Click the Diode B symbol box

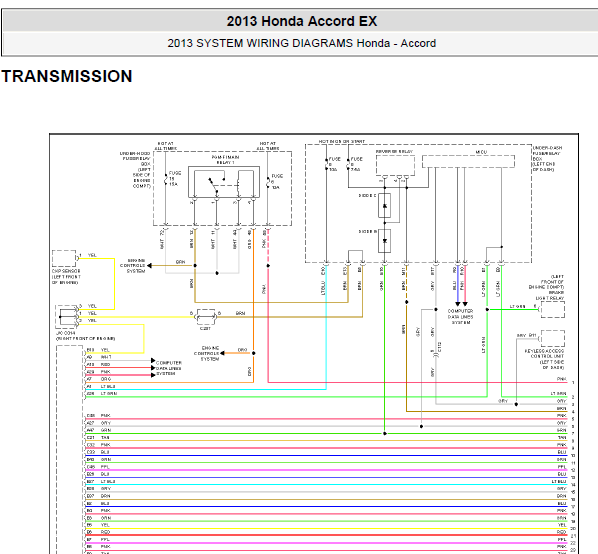click(x=384, y=241)
